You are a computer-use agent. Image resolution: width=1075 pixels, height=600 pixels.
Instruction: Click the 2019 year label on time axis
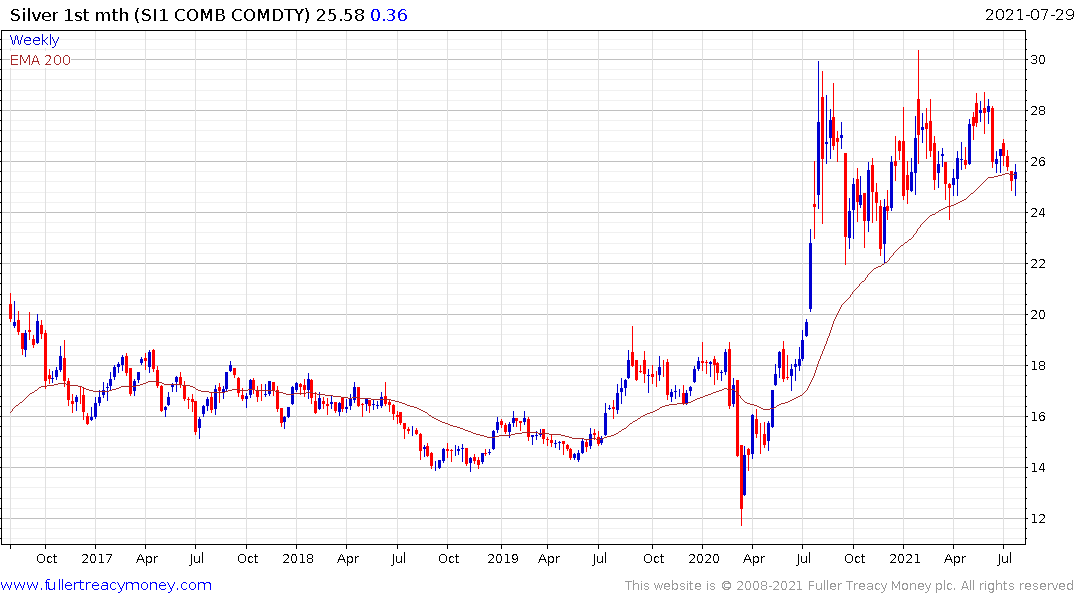click(503, 558)
